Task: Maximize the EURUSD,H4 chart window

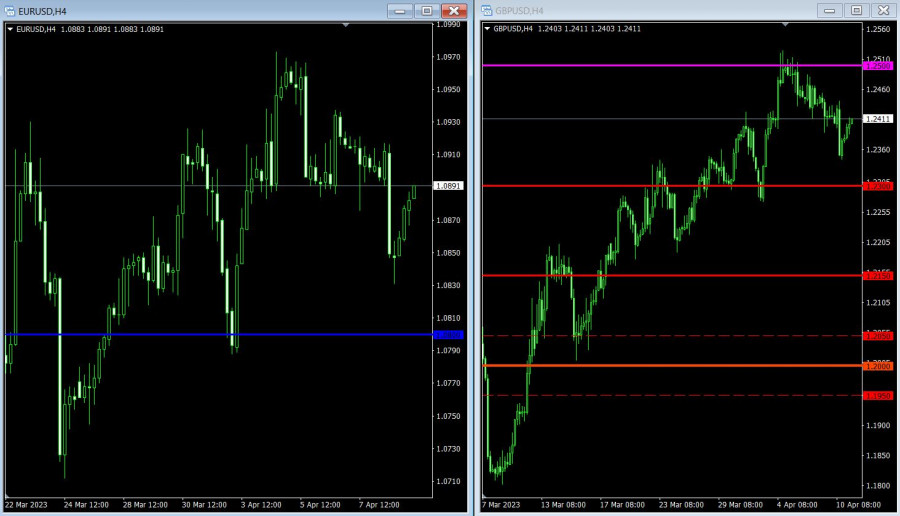Action: point(427,10)
